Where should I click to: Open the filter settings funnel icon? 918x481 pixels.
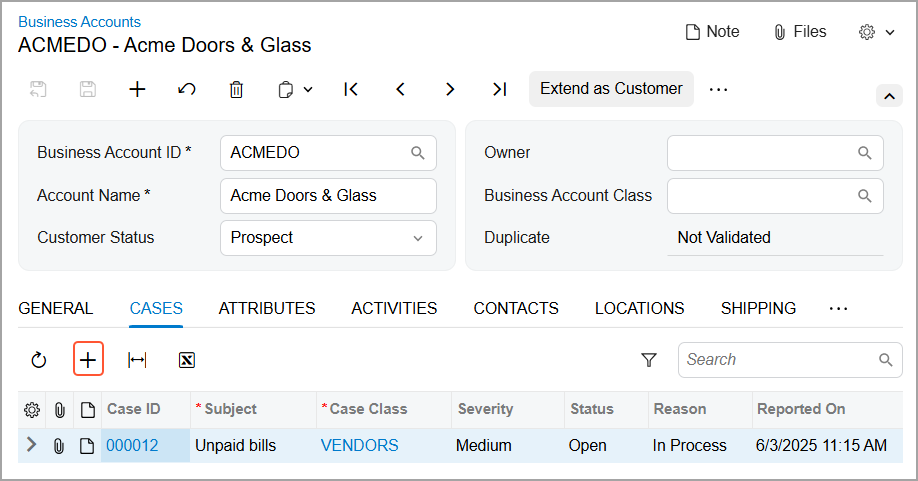649,360
